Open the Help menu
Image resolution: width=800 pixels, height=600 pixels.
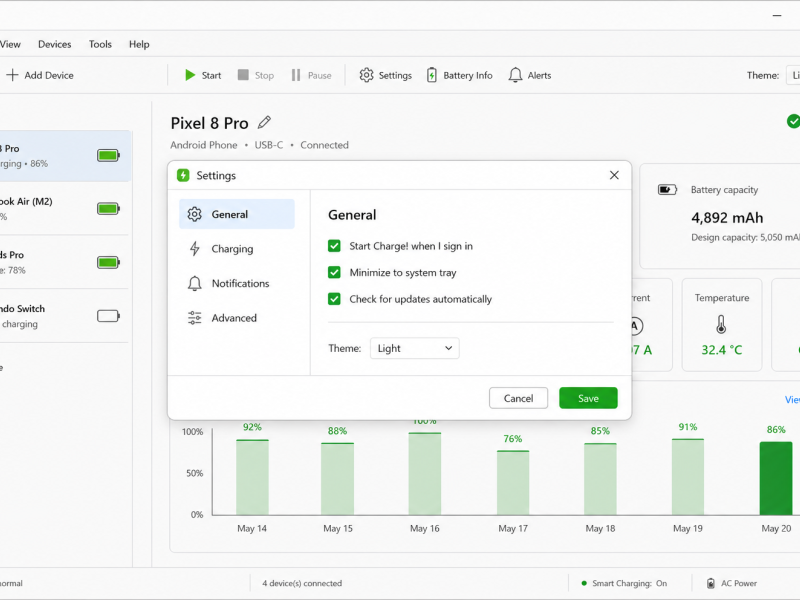[139, 44]
